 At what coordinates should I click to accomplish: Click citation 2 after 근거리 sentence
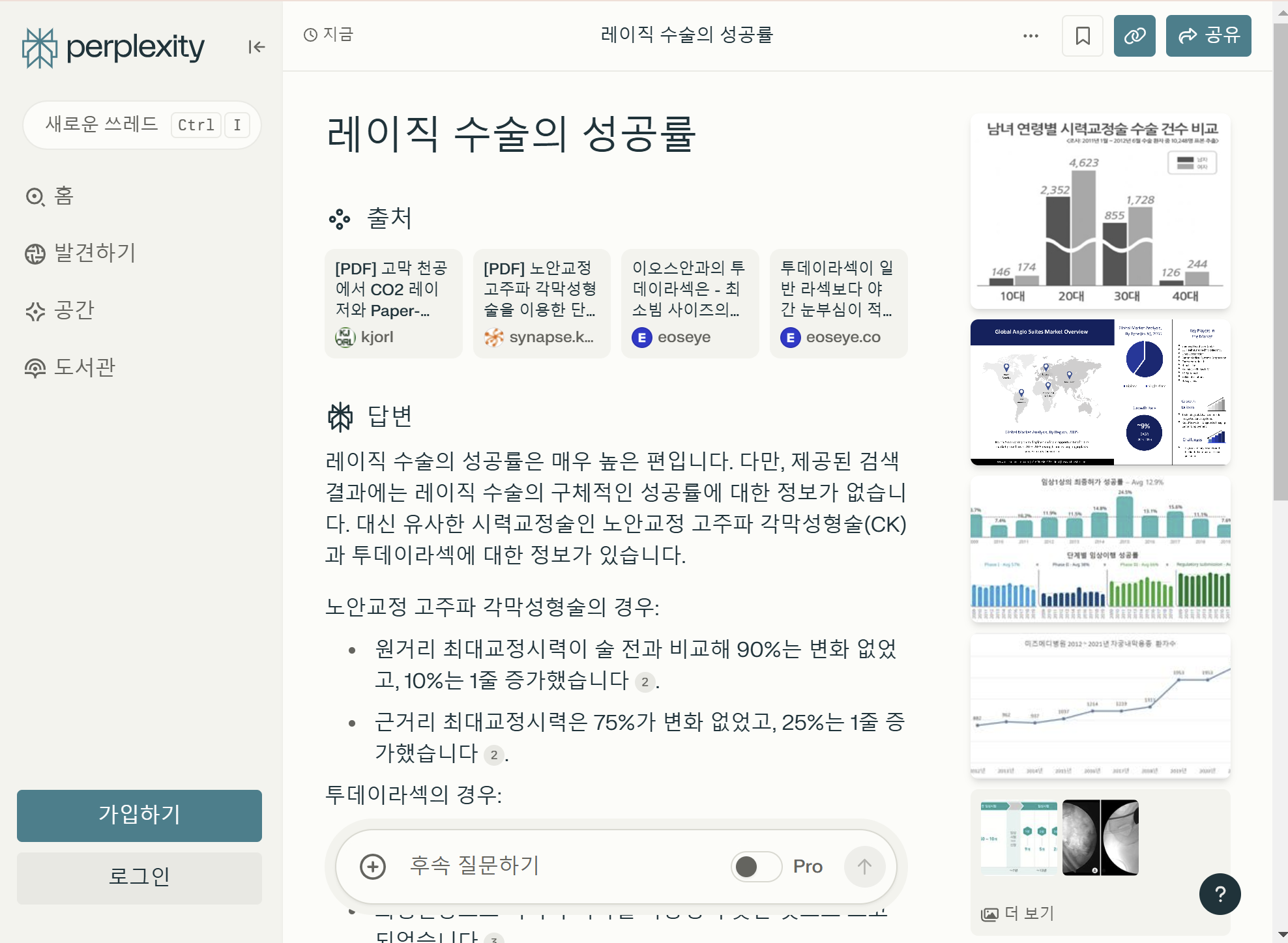tap(494, 755)
